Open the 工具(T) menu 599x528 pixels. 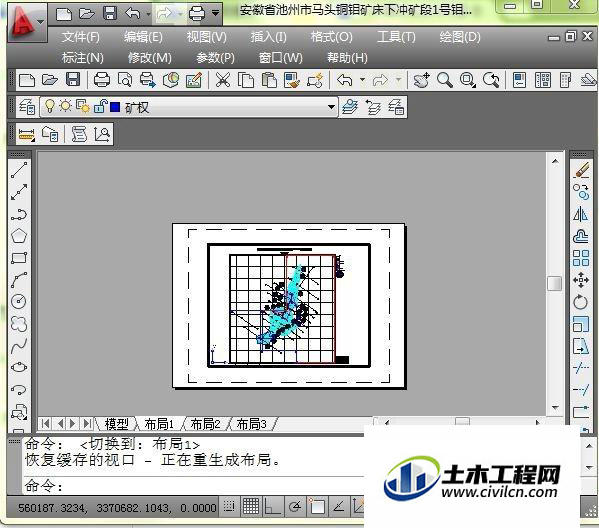(396, 37)
